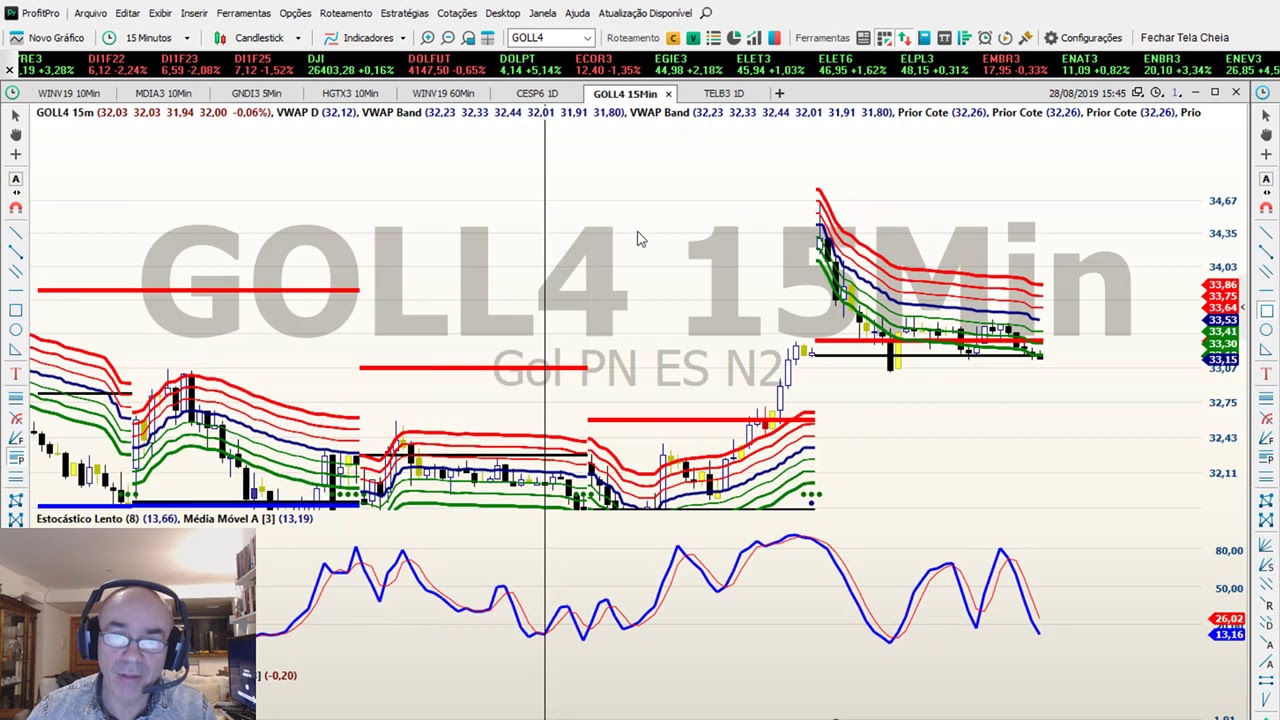
Task: Open the alarm clock alerts tool
Action: click(x=985, y=38)
